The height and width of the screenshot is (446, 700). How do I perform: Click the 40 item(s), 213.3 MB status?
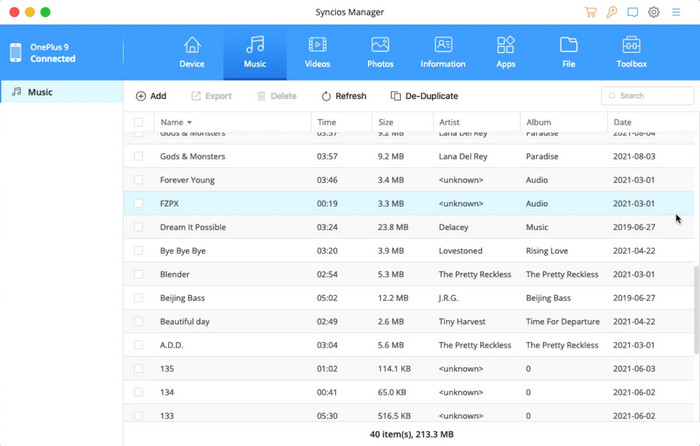tap(412, 434)
